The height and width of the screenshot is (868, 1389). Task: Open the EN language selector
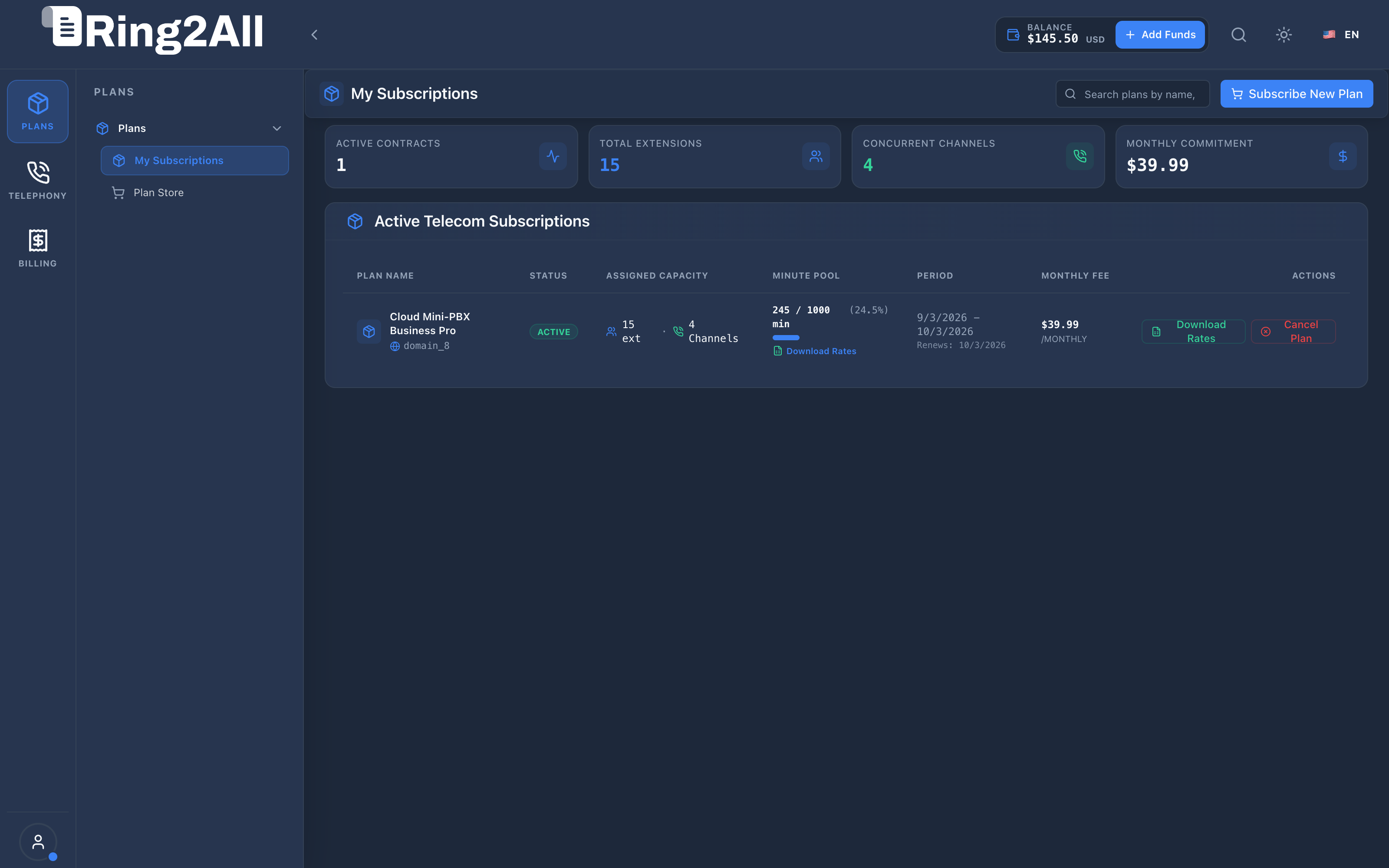[1341, 35]
